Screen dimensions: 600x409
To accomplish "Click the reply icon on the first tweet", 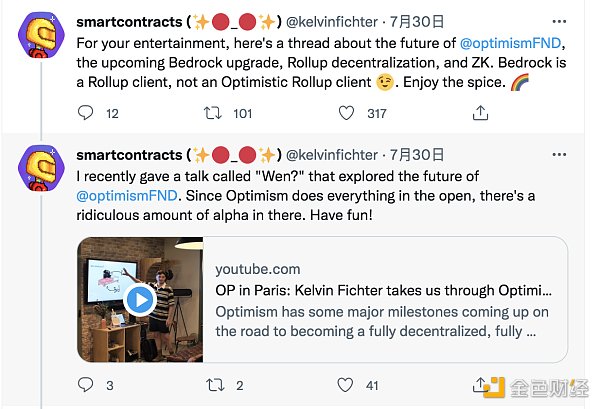I will point(85,114).
